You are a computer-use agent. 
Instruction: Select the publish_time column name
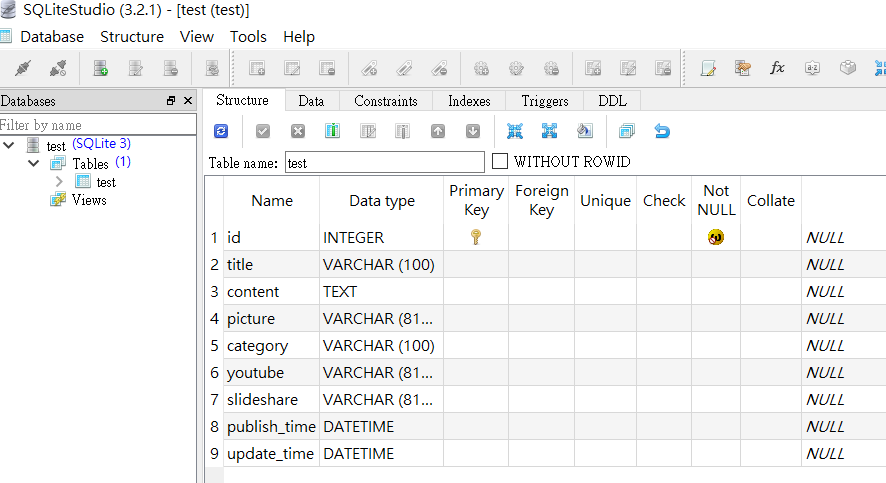click(271, 427)
